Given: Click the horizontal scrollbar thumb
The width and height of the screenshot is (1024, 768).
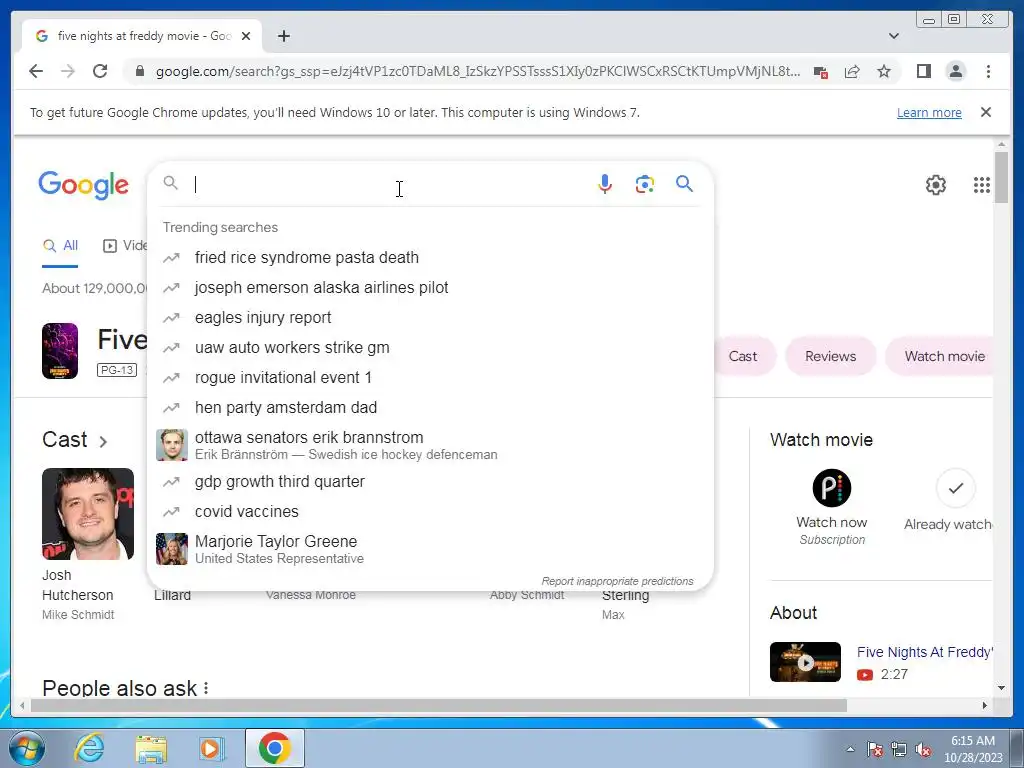Looking at the screenshot, I should click(x=439, y=705).
